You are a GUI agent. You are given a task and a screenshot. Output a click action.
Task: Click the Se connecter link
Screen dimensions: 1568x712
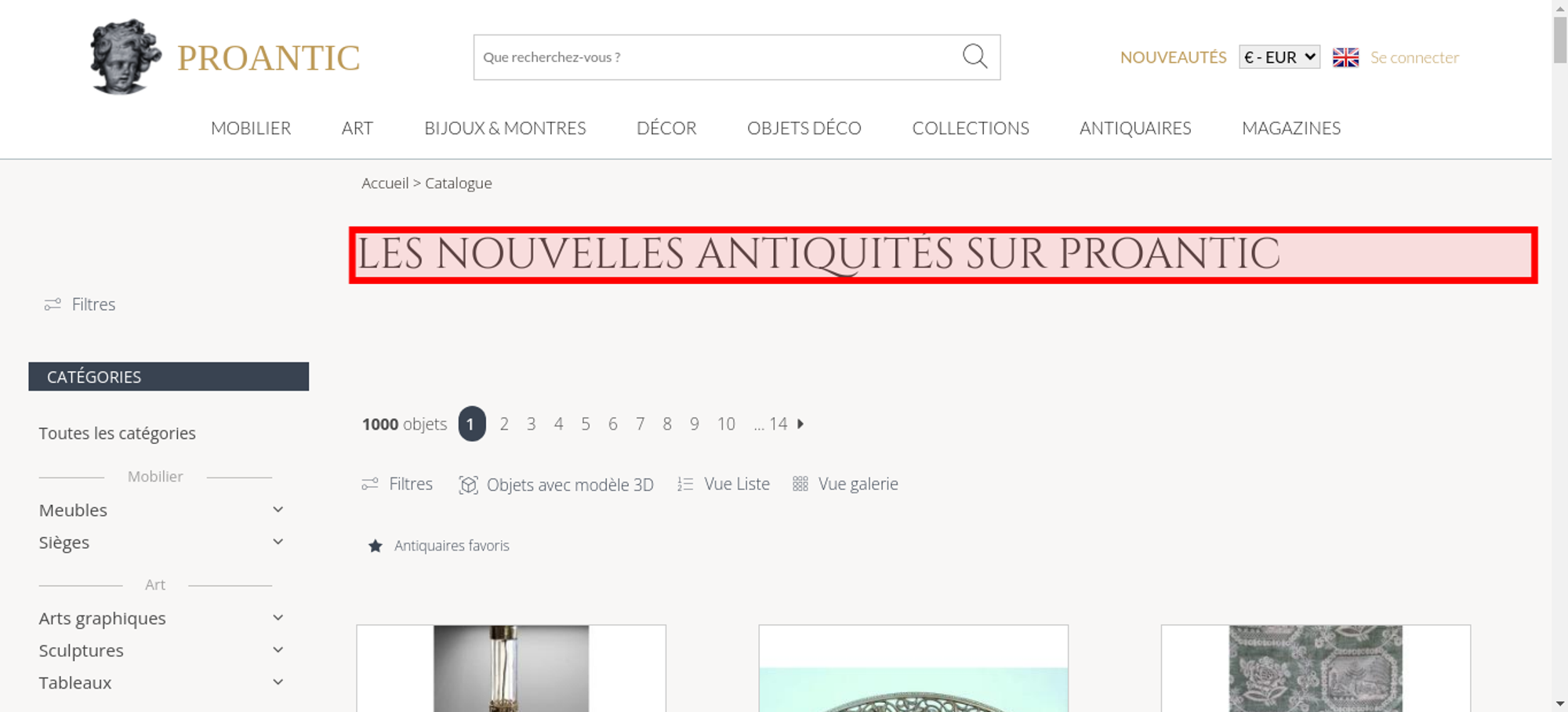(x=1414, y=57)
